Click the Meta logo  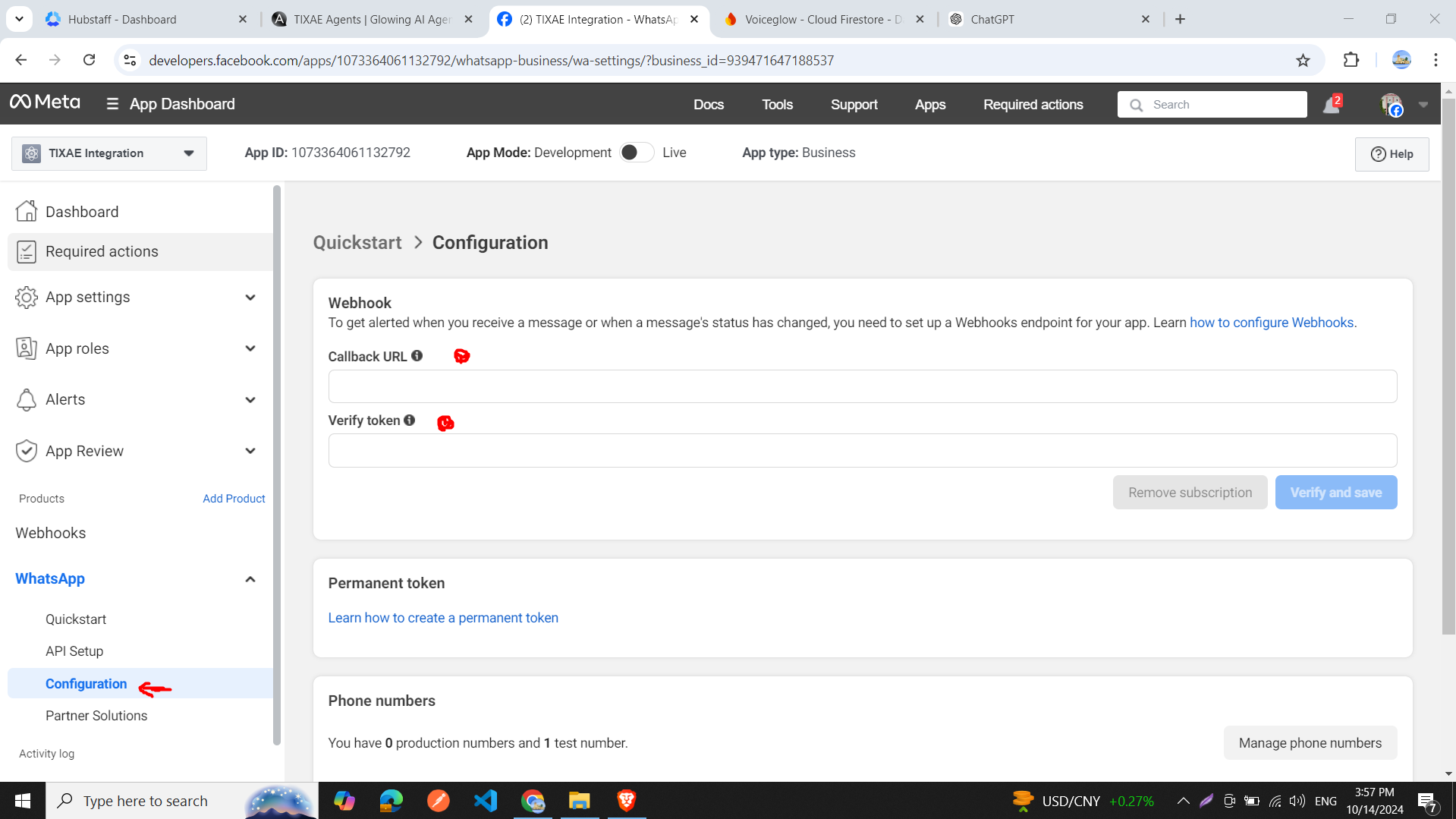tap(45, 102)
